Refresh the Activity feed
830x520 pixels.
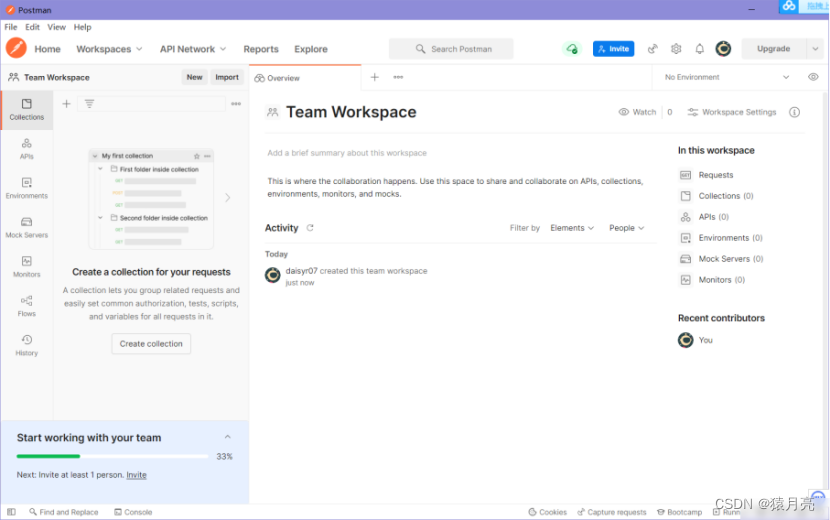pos(310,228)
